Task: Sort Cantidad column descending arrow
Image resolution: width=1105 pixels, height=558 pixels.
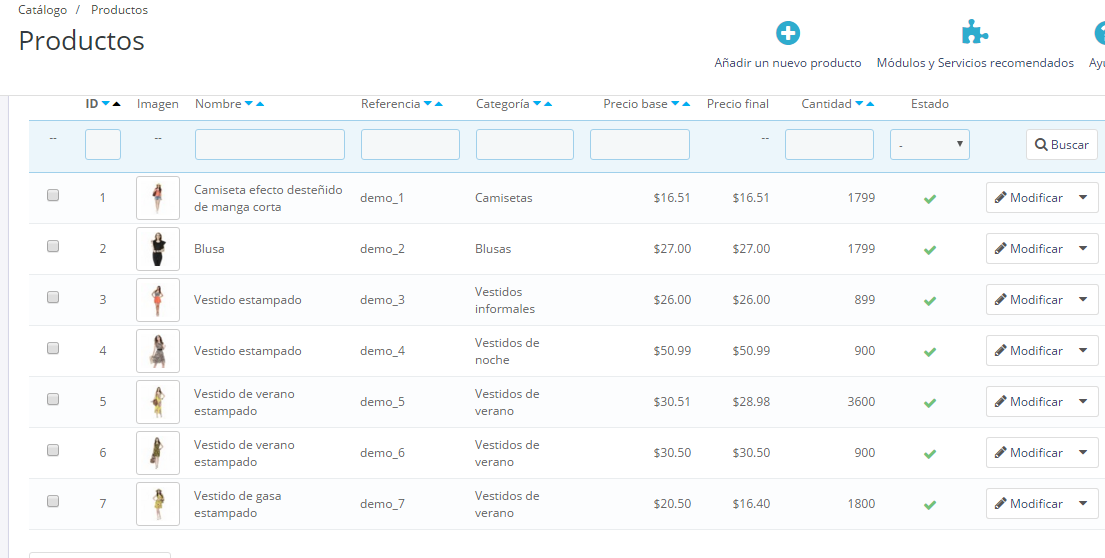Action: tap(859, 104)
